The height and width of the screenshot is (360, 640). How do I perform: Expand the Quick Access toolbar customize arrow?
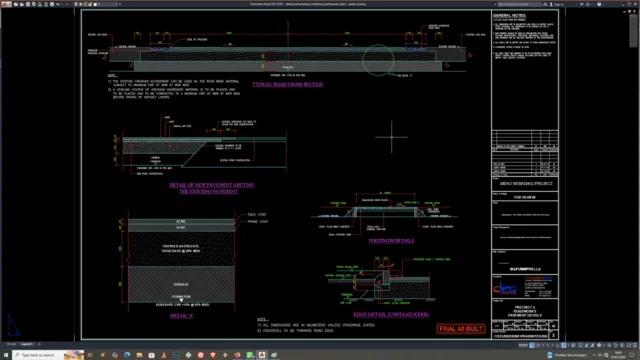pyautogui.click(x=120, y=4)
